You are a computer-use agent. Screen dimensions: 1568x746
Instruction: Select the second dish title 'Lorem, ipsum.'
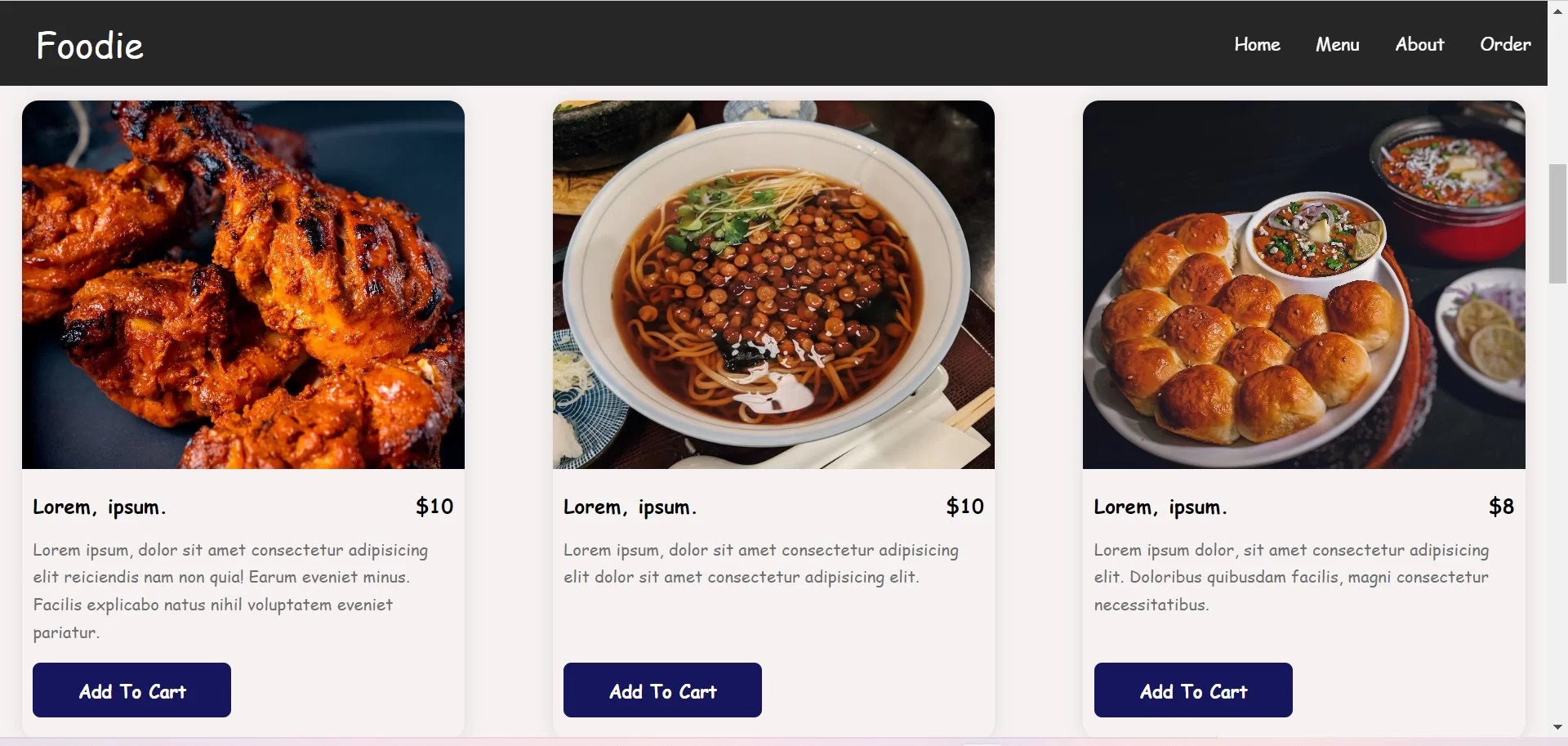(x=629, y=507)
